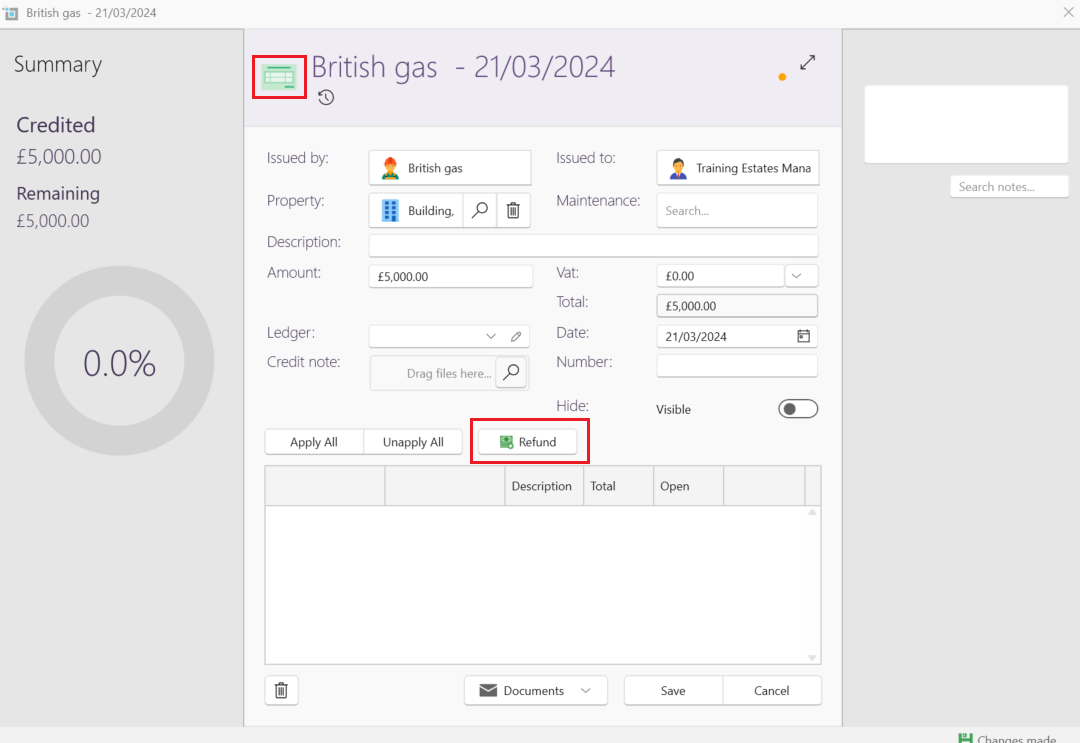Screen dimensions: 1080x743
Task: Click the 0.0% progress donut chart
Action: point(119,362)
